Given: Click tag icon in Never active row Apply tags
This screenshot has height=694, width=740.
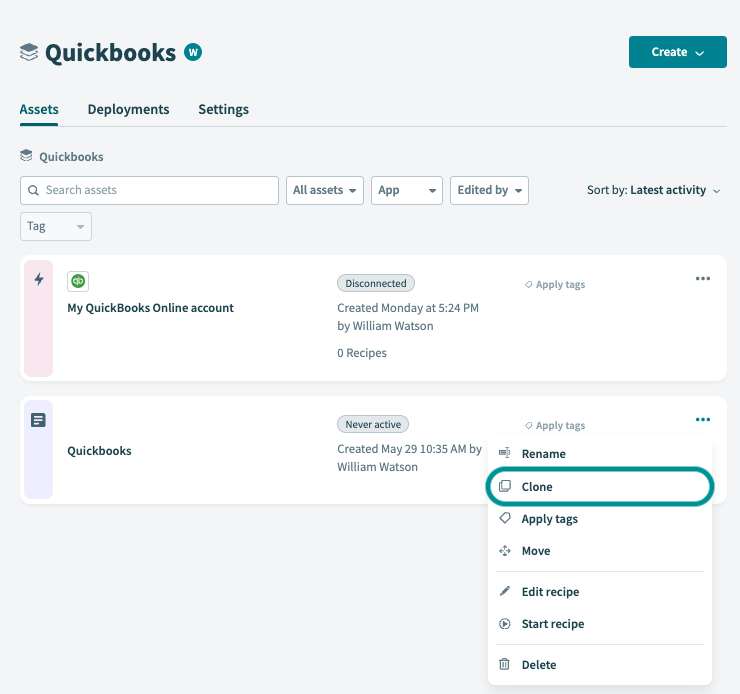Looking at the screenshot, I should pyautogui.click(x=529, y=426).
